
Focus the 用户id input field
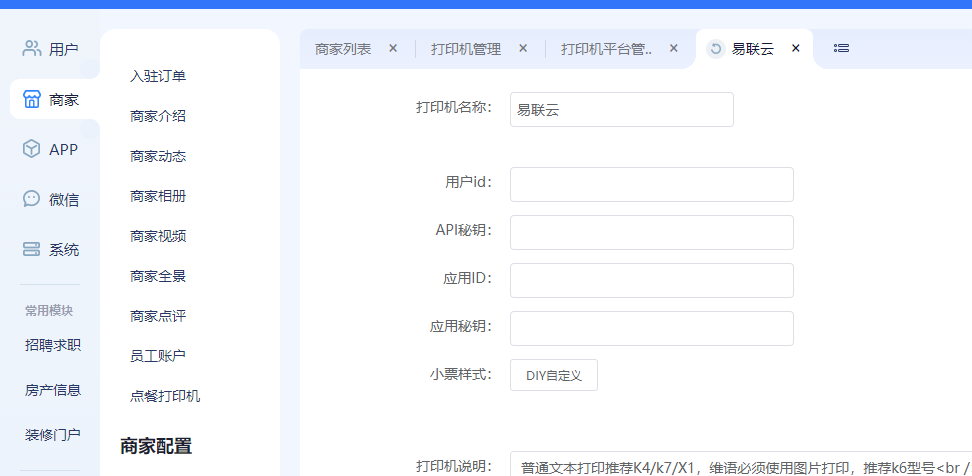652,184
